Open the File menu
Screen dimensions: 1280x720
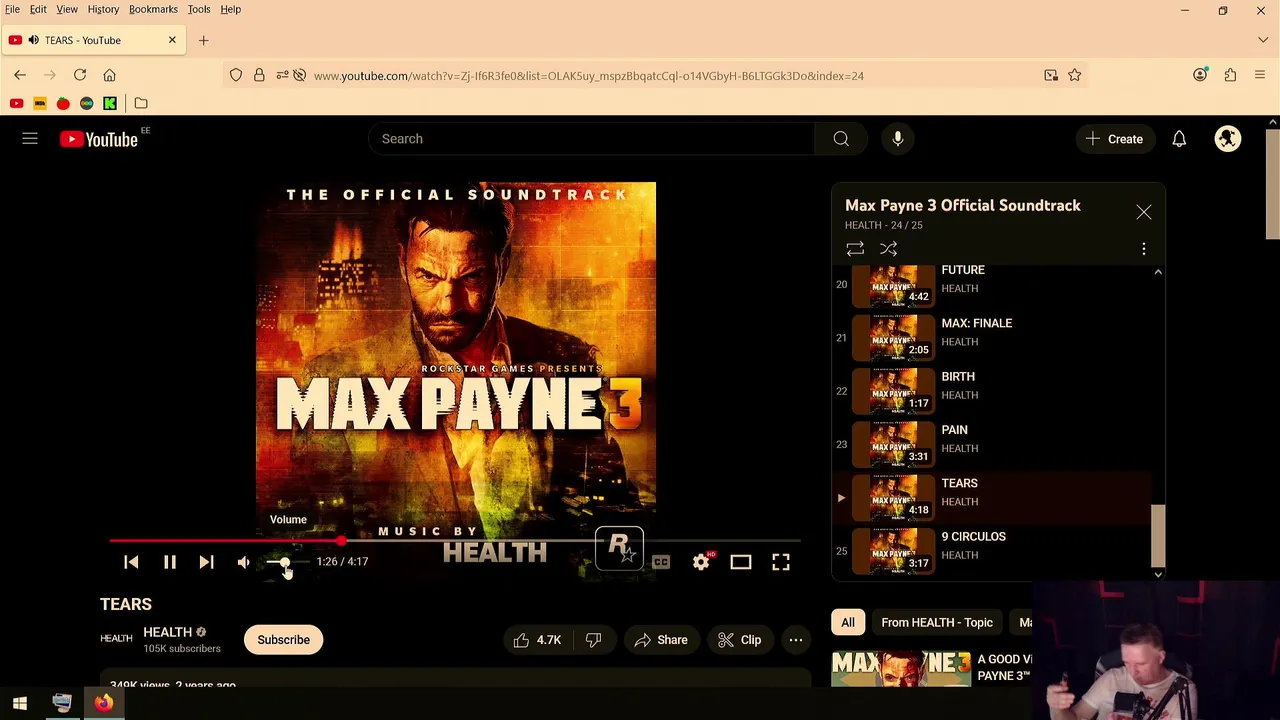(12, 9)
